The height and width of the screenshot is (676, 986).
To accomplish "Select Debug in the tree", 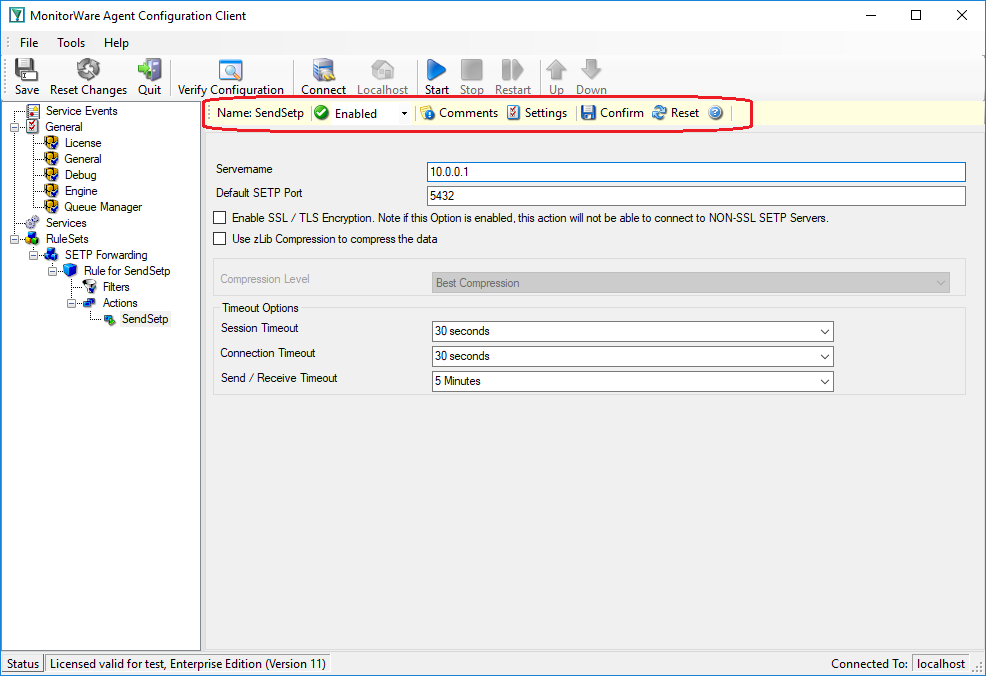I will click(80, 175).
